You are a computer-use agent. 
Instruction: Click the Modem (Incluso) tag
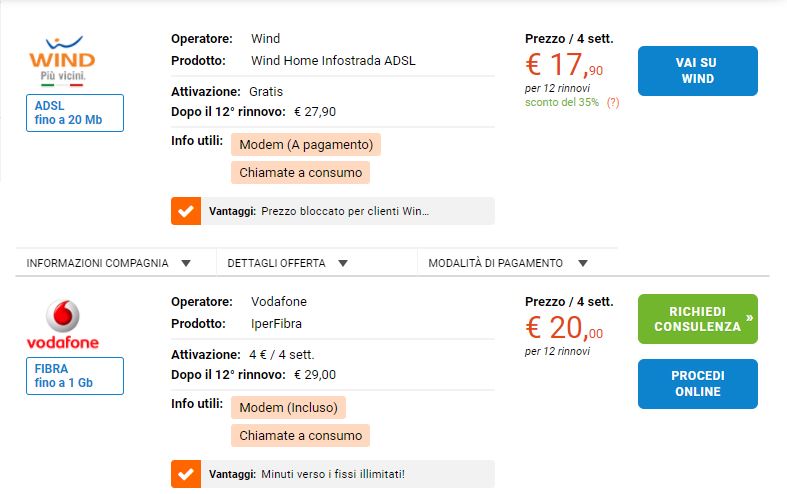pos(288,408)
